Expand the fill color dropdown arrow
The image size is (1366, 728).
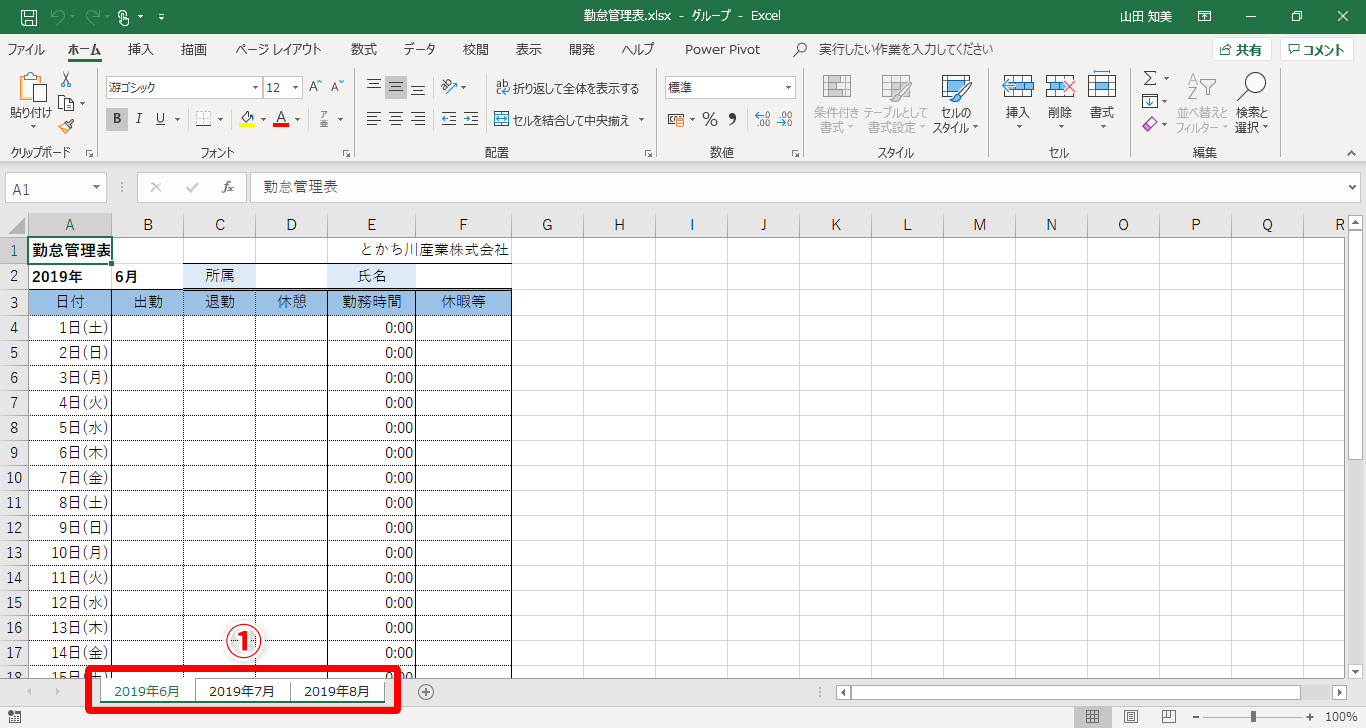[x=263, y=120]
